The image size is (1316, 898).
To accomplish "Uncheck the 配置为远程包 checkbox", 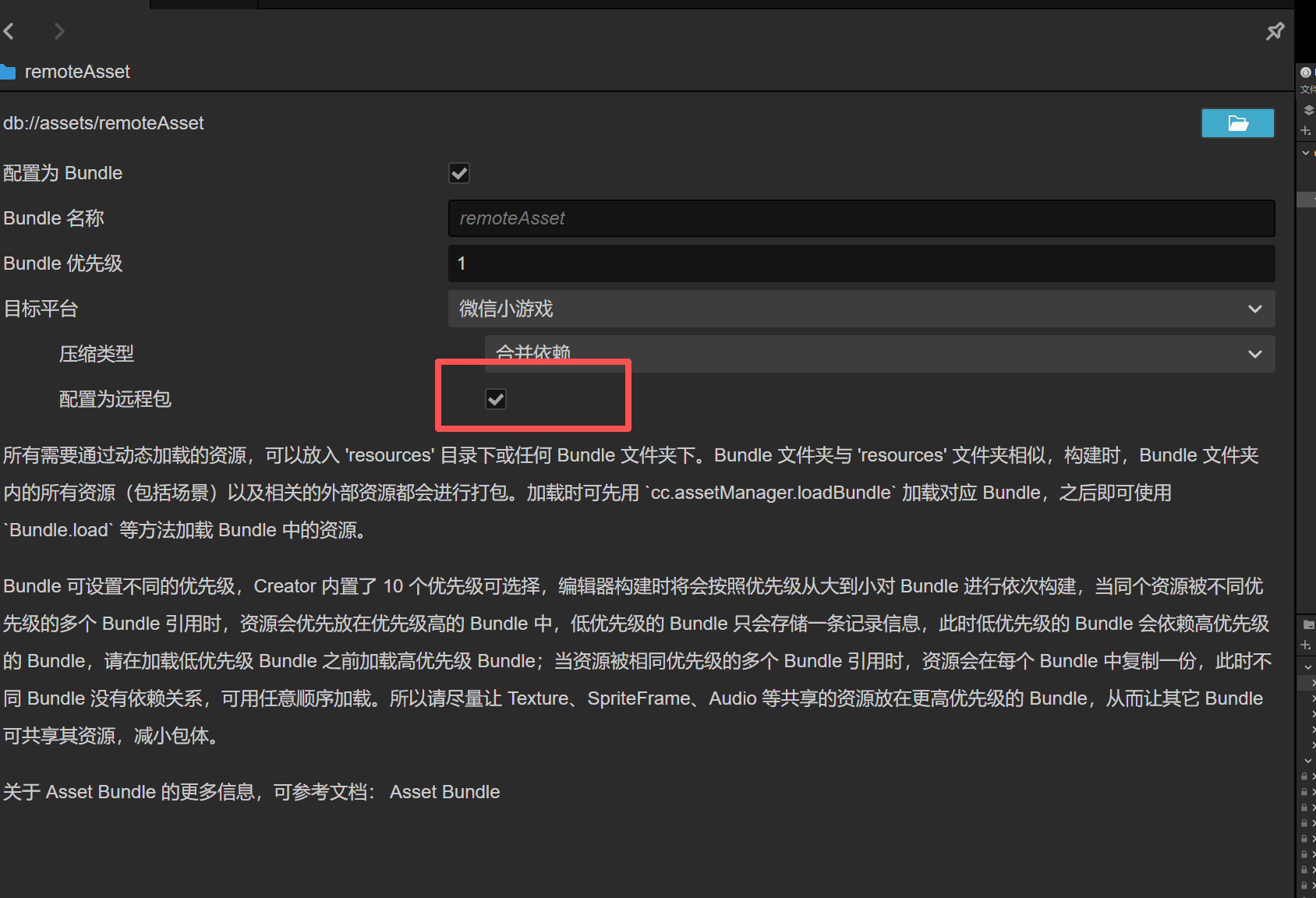I will click(x=496, y=399).
